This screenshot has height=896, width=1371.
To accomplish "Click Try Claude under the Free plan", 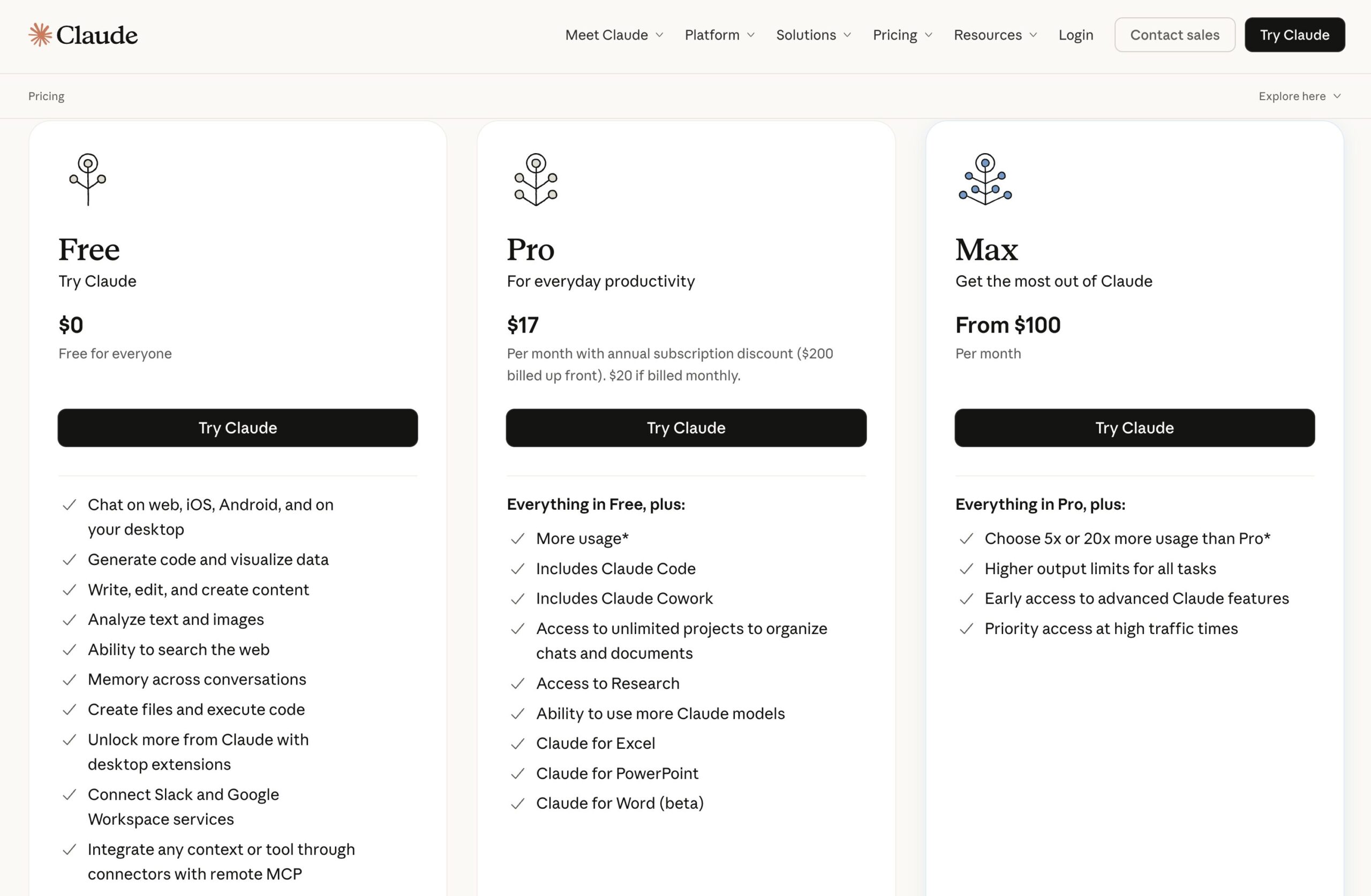I will (x=237, y=427).
